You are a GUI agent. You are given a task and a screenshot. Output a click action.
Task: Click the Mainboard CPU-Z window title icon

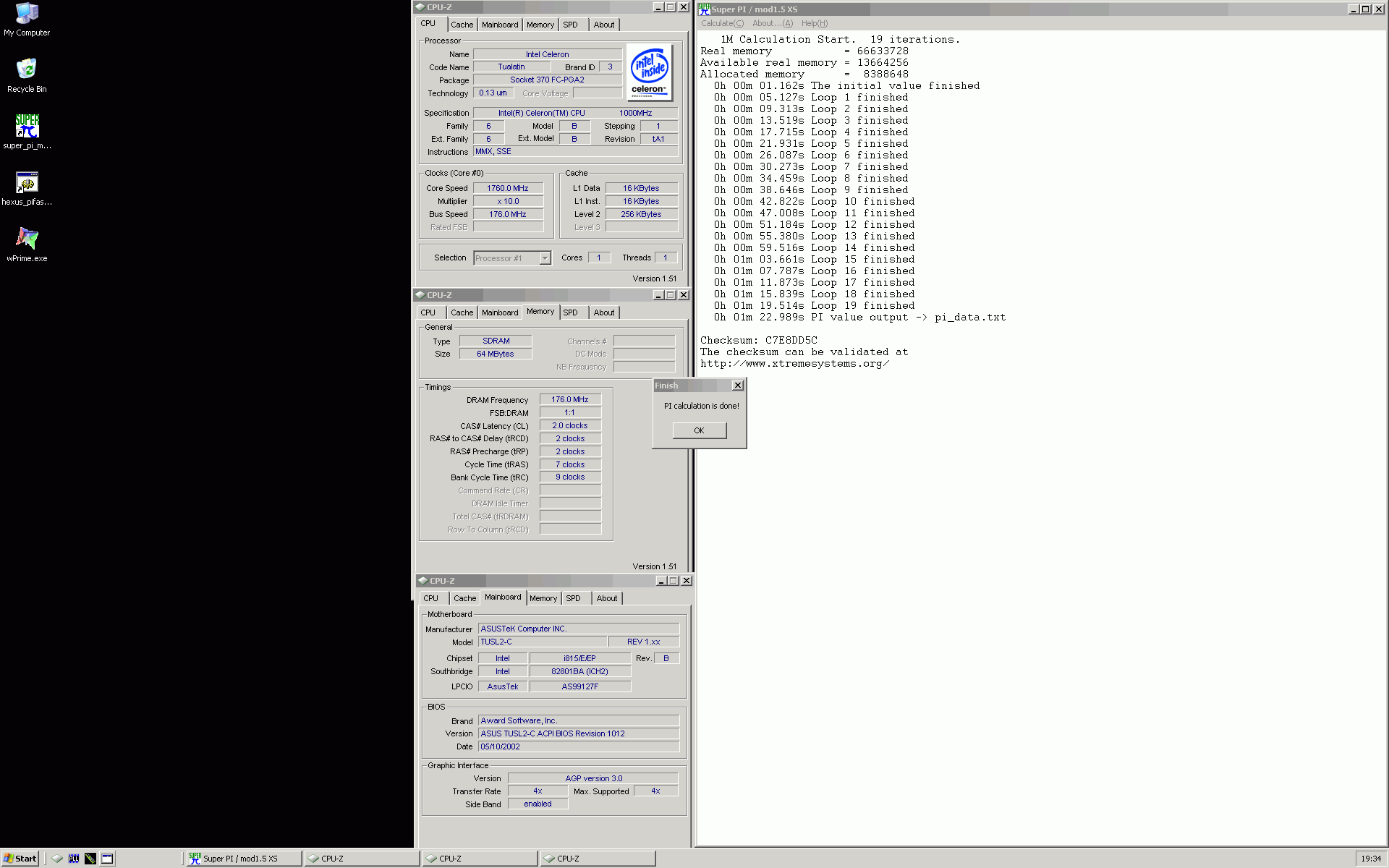(423, 581)
